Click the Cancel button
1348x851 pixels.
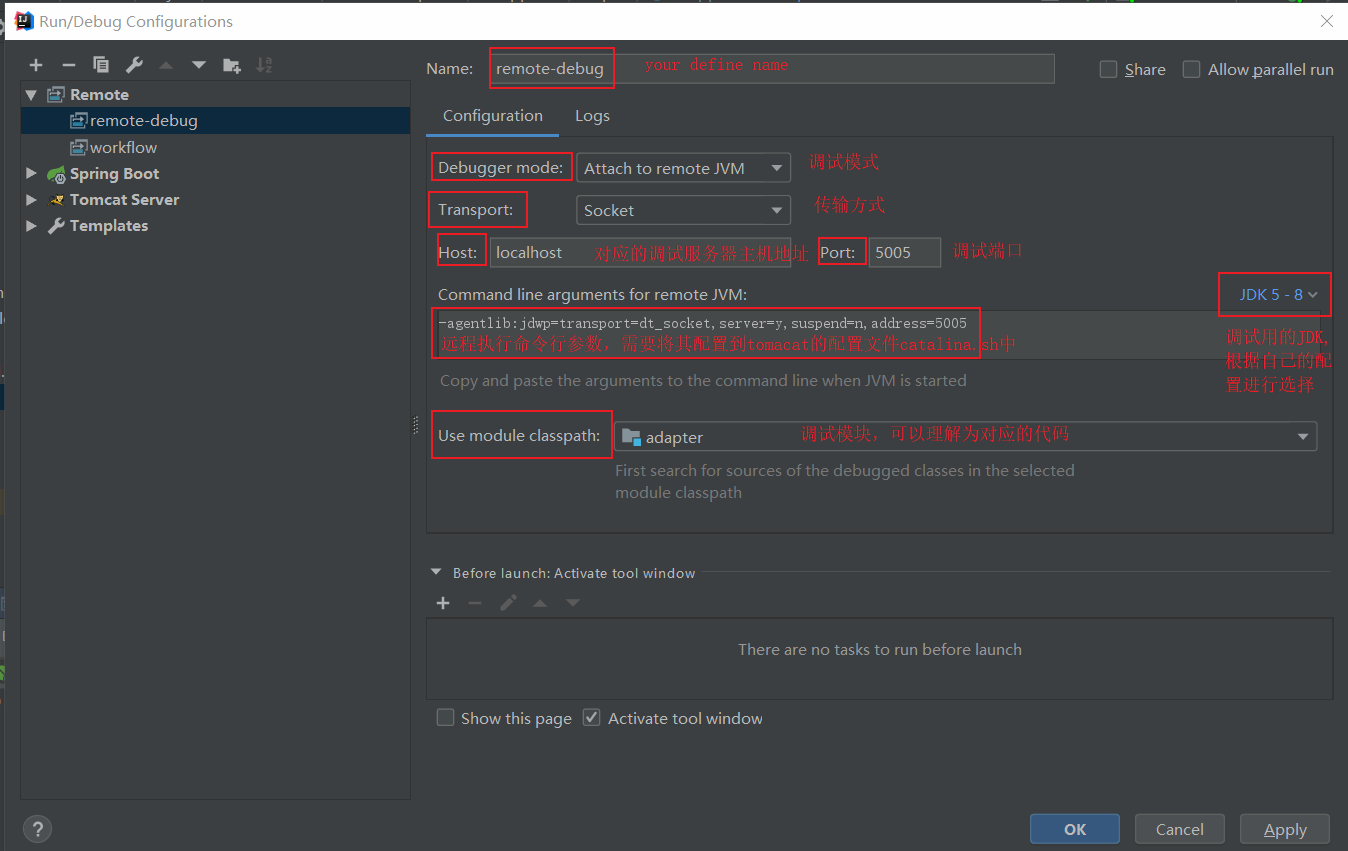click(1180, 829)
